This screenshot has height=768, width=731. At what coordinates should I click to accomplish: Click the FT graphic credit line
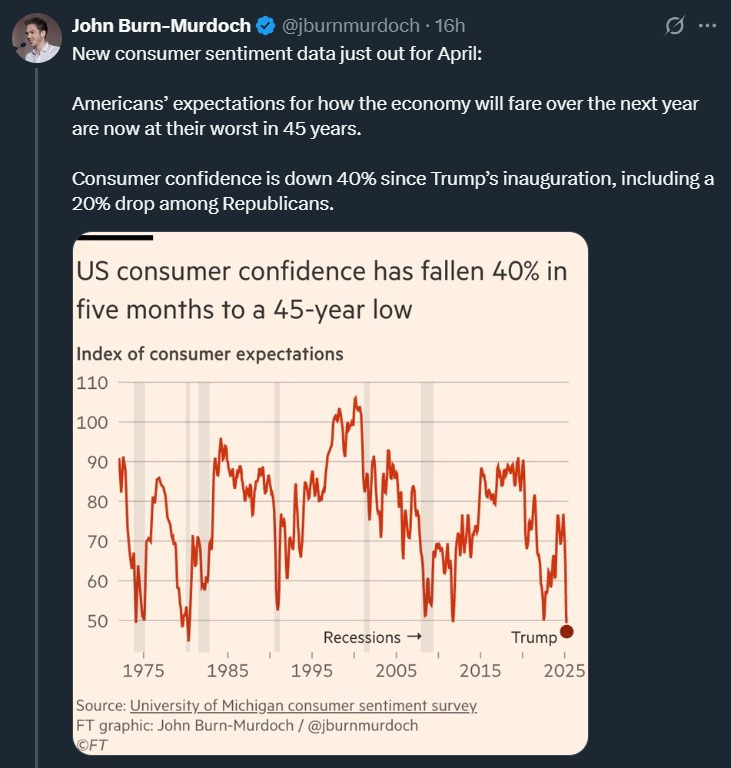pyautogui.click(x=247, y=725)
